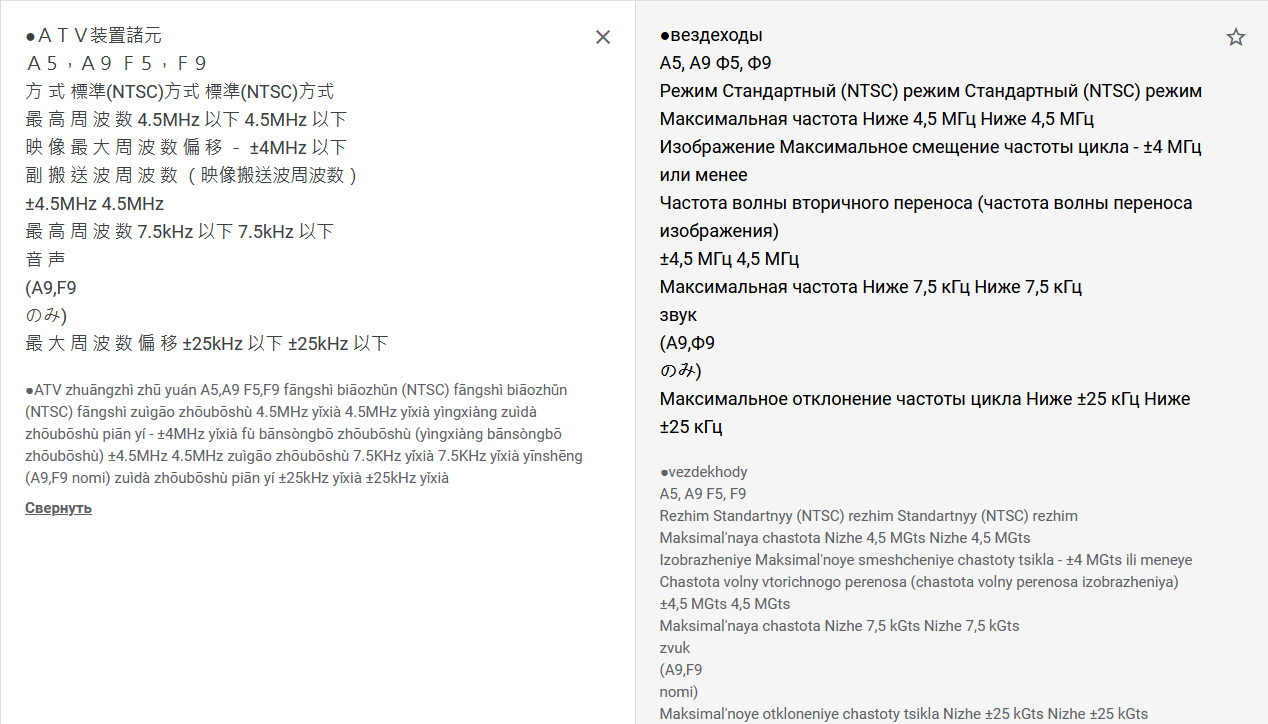The height and width of the screenshot is (724, 1268).
Task: Collapse transliteration via the "Свернуть" link
Action: 58,508
